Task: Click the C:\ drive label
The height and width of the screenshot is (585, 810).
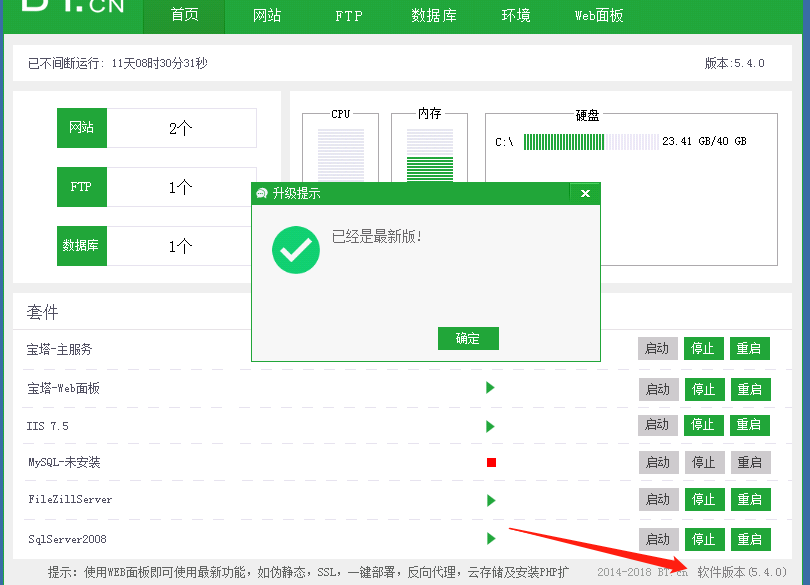Action: click(x=504, y=142)
